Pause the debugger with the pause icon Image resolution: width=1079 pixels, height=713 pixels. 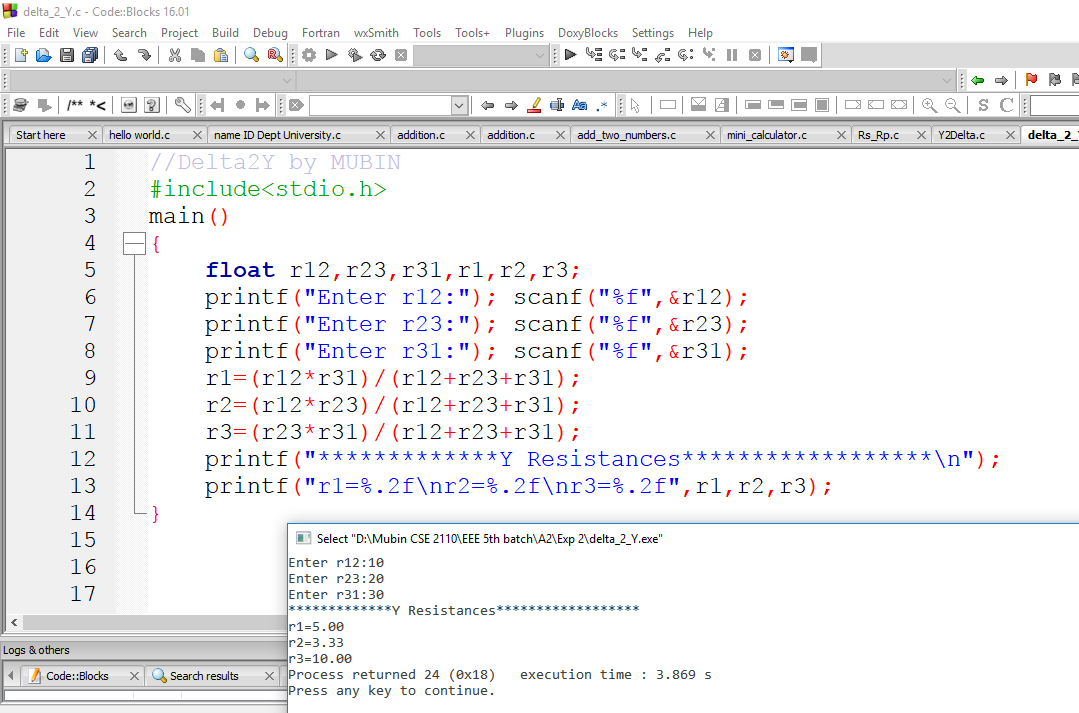pos(733,55)
